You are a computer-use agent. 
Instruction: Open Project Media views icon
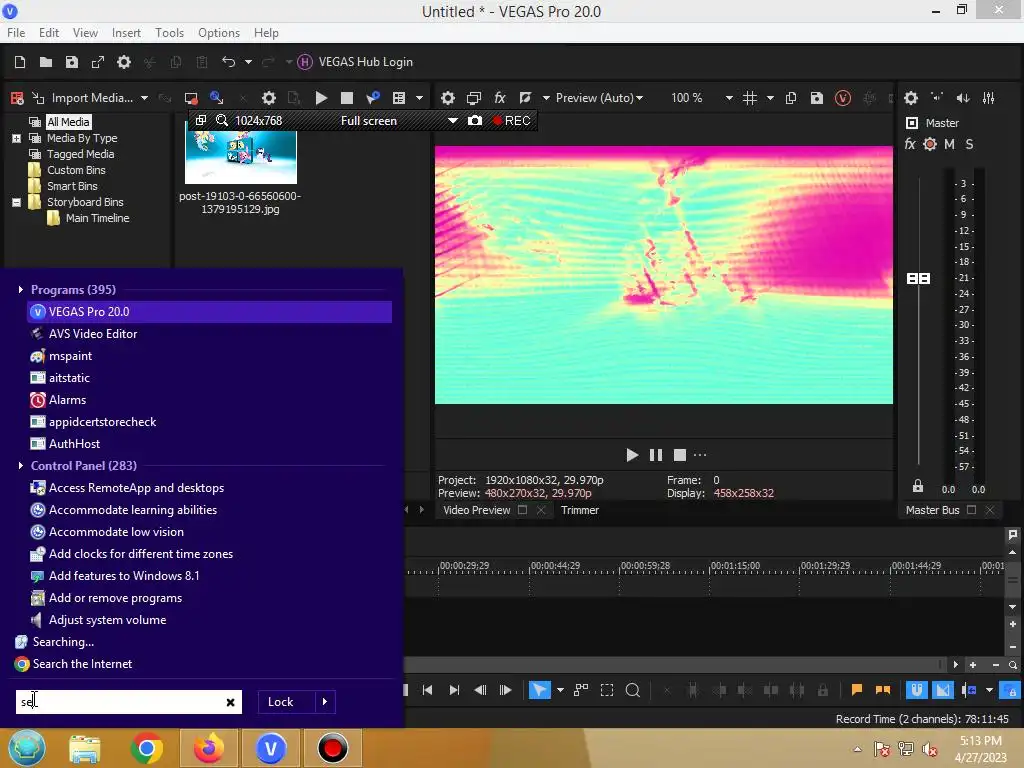coord(399,98)
